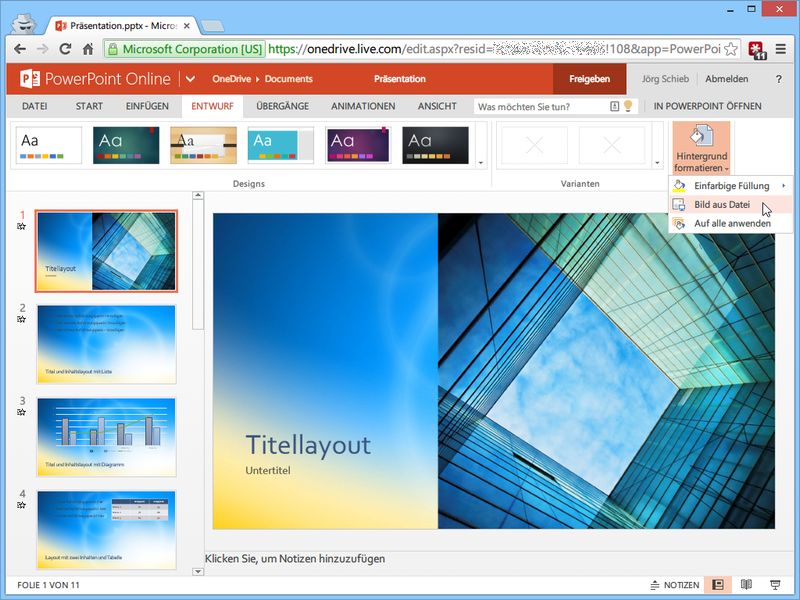The image size is (800, 600).
Task: Click the Freigeben share button
Action: [589, 79]
